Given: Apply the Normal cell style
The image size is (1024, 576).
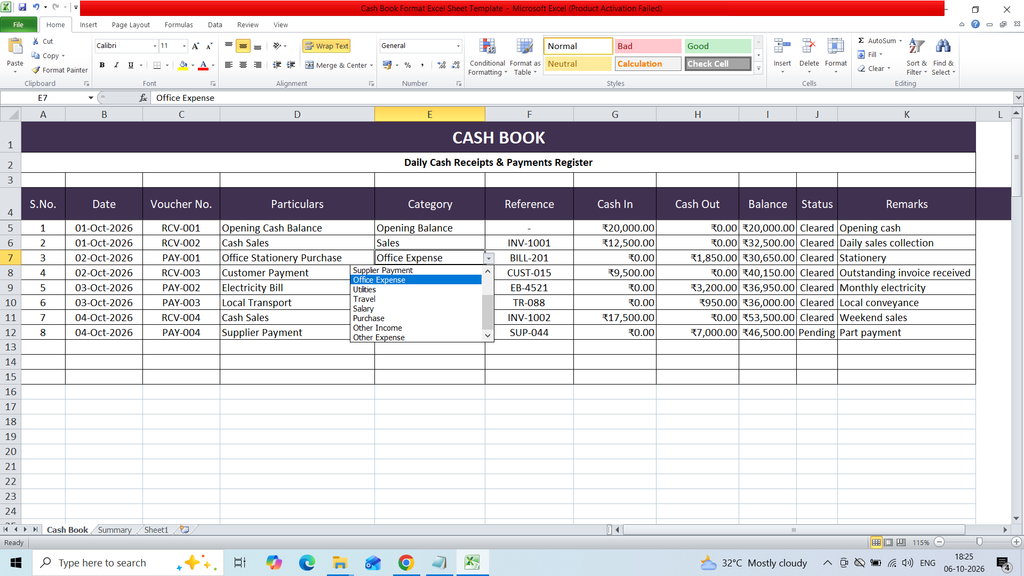Looking at the screenshot, I should [578, 46].
